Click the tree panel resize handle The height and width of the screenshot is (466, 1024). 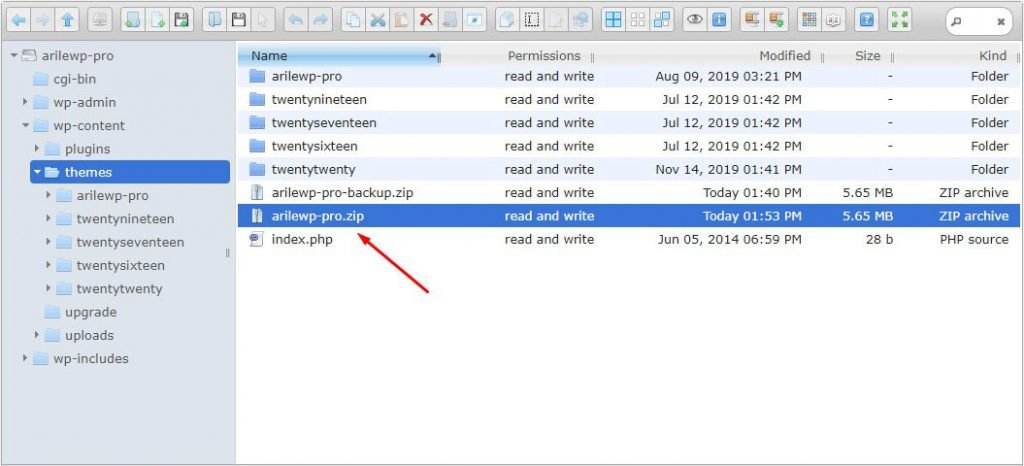[x=227, y=253]
